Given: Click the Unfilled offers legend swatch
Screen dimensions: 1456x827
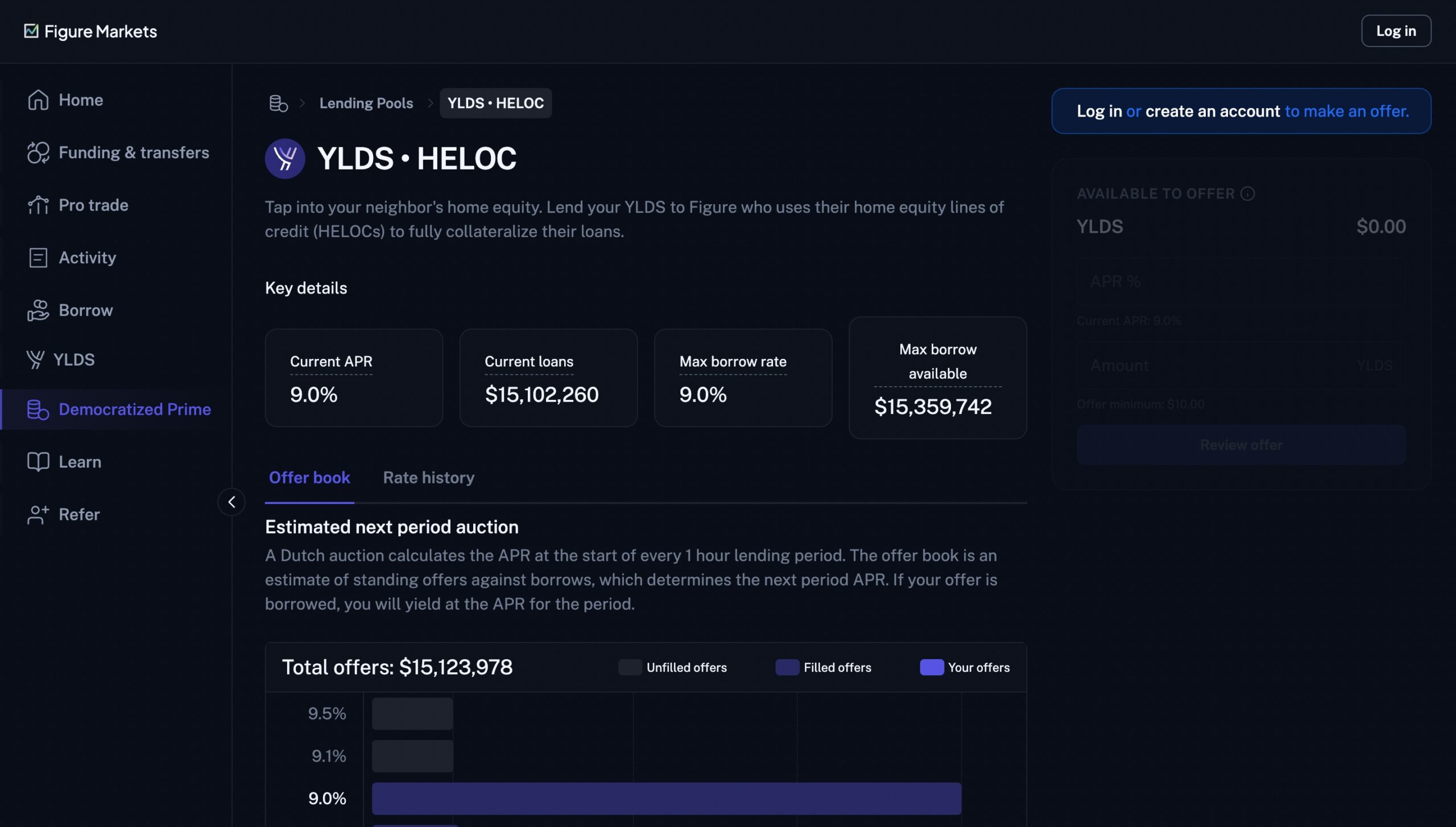Looking at the screenshot, I should coord(630,667).
